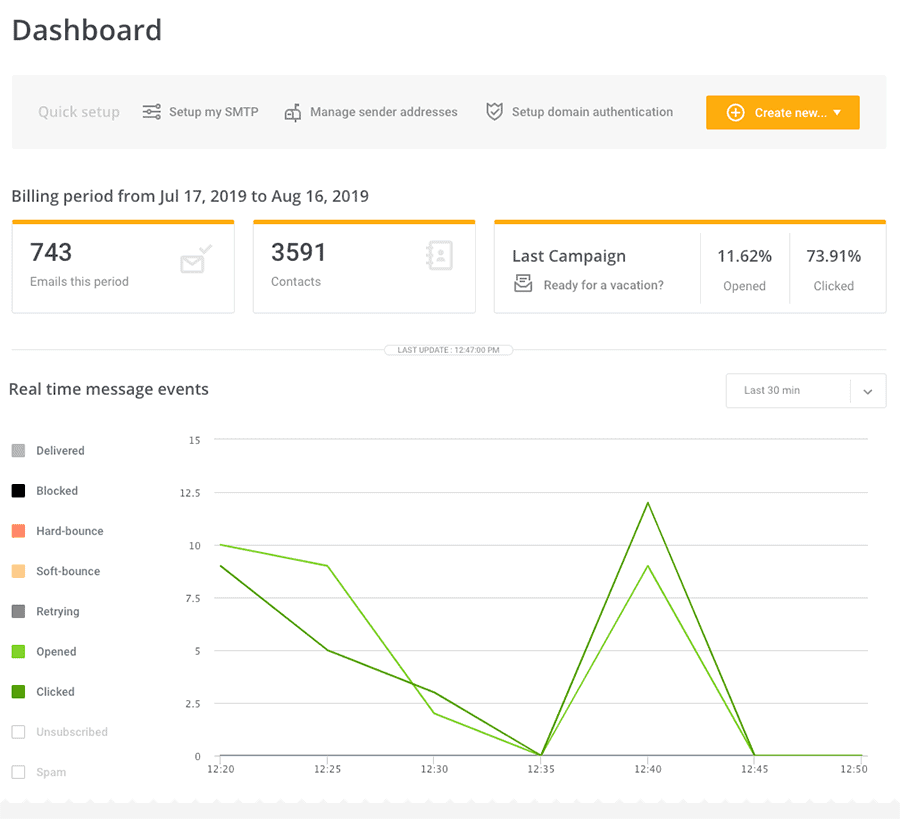This screenshot has width=900, height=819.
Task: Hide the Opened series in legend
Action: tap(18, 652)
